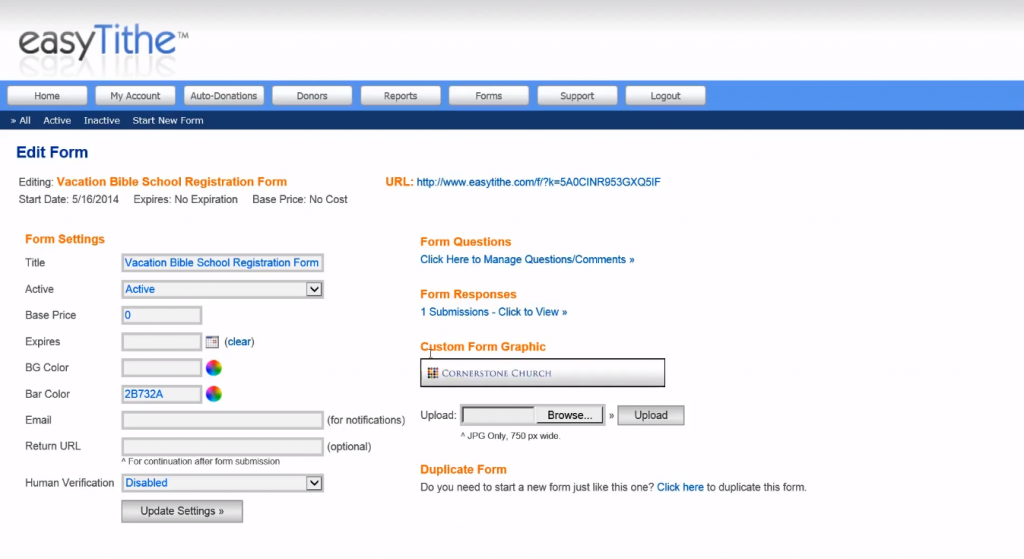The width and height of the screenshot is (1024, 559).
Task: Switch to the Inactive forms tab
Action: [102, 121]
